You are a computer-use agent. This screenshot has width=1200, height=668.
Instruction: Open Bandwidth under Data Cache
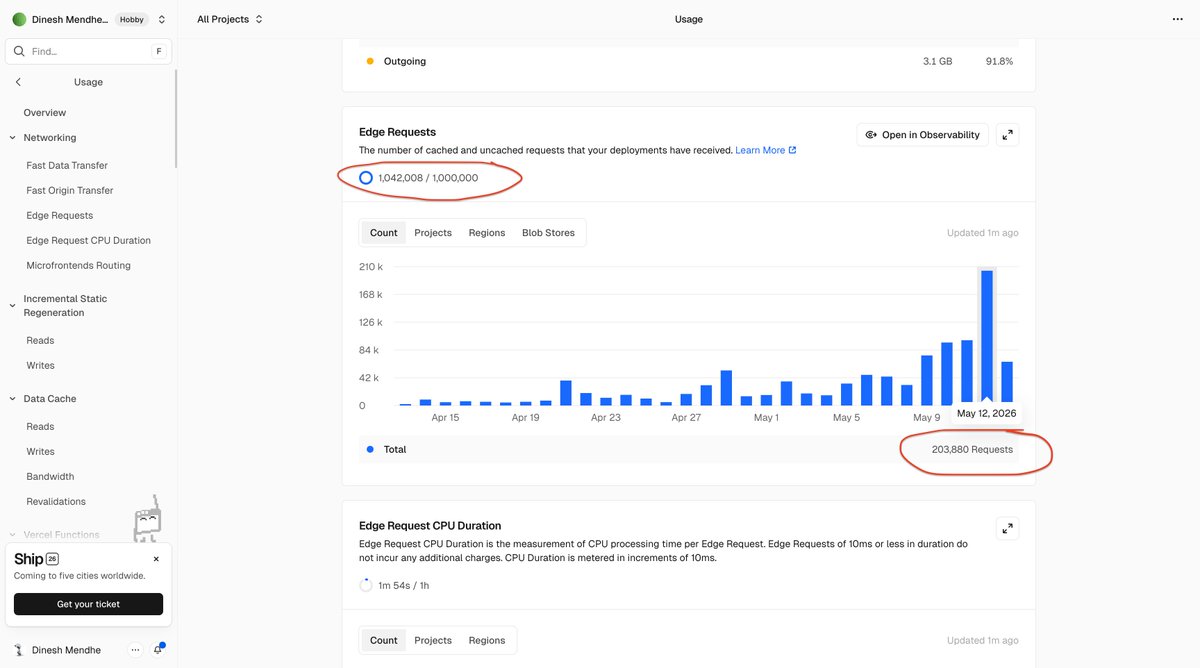[50, 477]
